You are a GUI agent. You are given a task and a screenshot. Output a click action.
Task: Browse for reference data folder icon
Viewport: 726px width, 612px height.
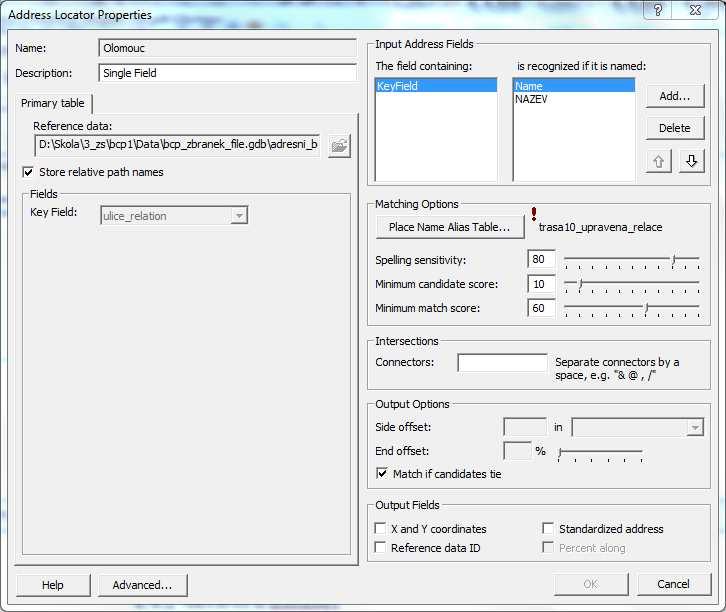339,146
